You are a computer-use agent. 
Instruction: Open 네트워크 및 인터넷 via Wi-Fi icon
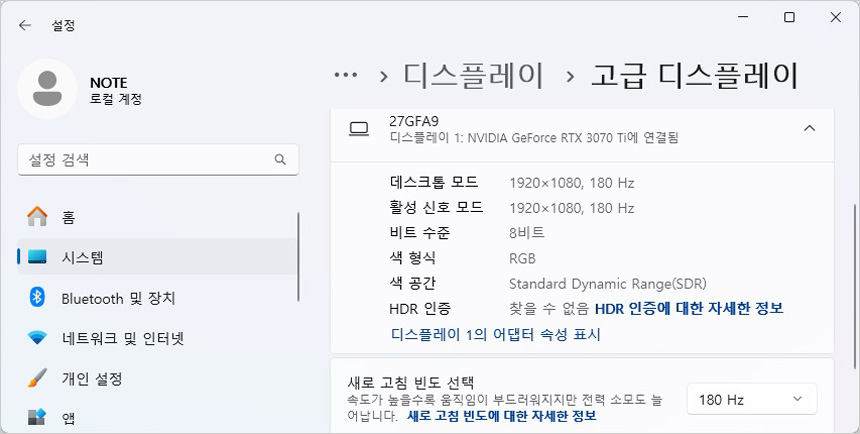click(x=37, y=338)
